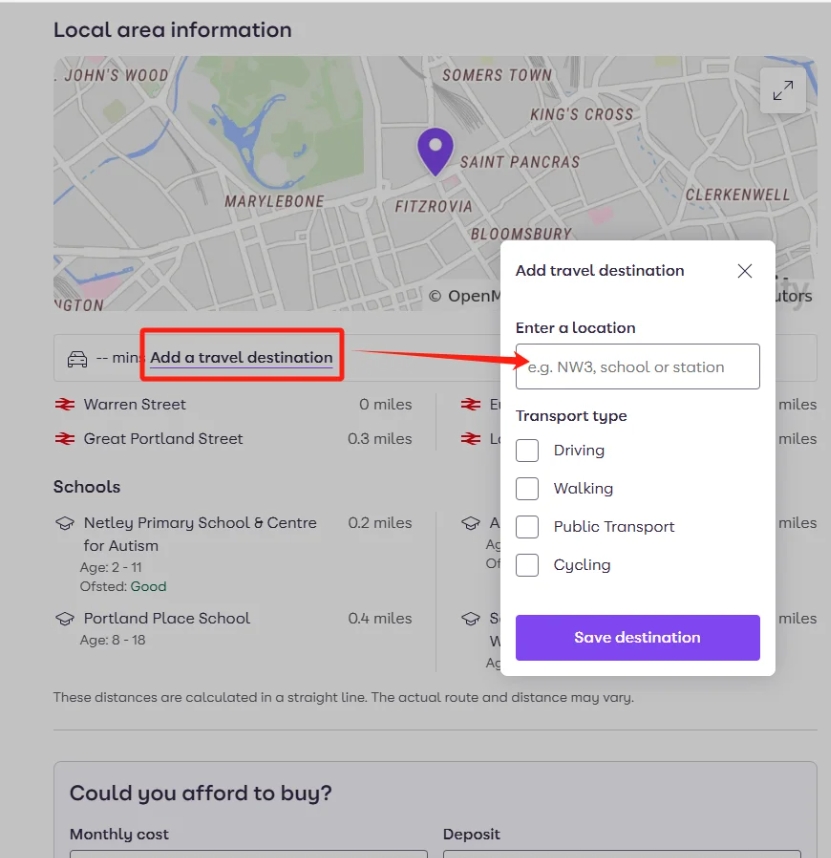Click the rail icon beside Great Portland Street
The height and width of the screenshot is (858, 831).
(x=65, y=439)
